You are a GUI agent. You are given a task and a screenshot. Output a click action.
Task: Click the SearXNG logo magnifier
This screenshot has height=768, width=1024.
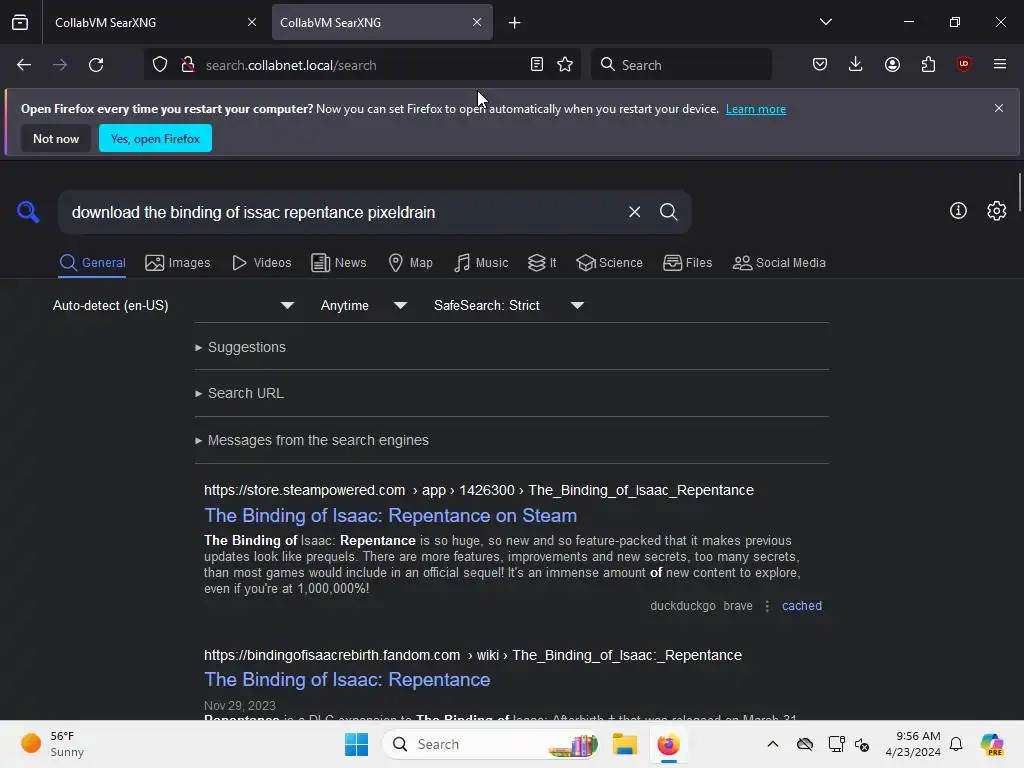click(28, 212)
